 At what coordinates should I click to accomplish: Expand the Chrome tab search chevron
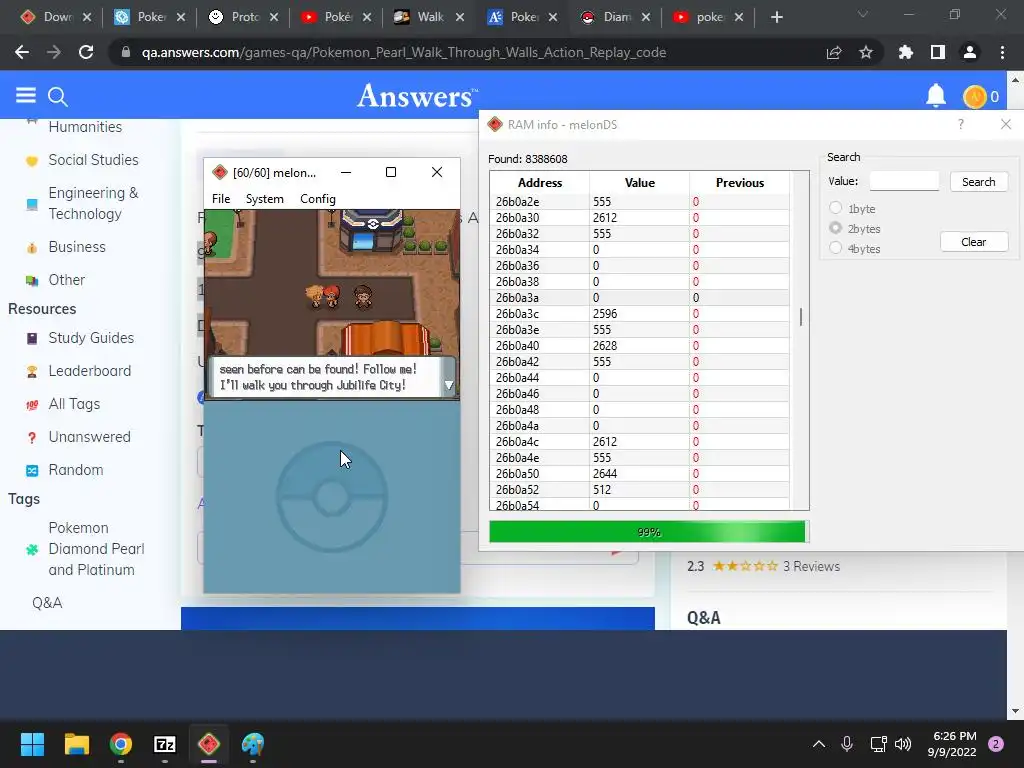pos(863,14)
